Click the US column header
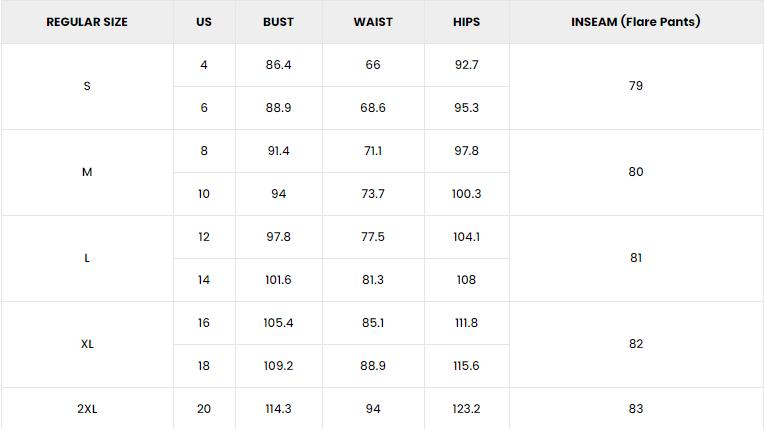The image size is (764, 429). click(x=204, y=22)
